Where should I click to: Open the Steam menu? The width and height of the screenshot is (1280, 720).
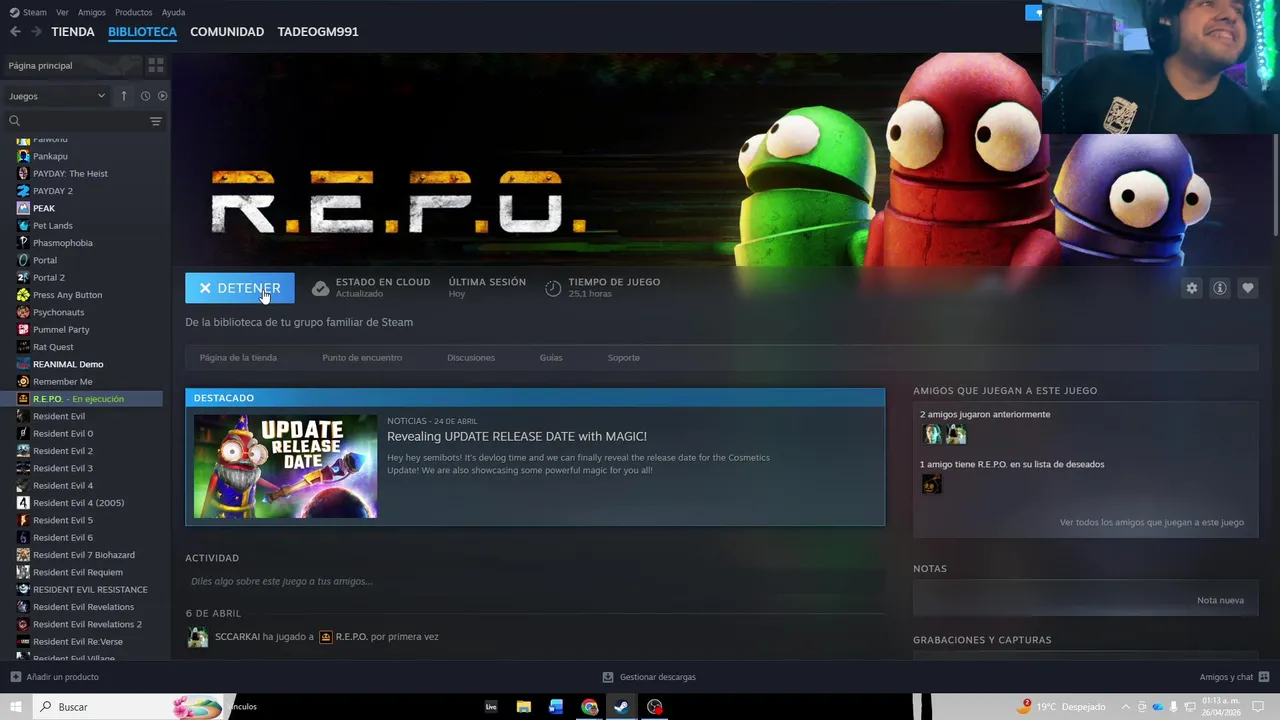click(28, 12)
